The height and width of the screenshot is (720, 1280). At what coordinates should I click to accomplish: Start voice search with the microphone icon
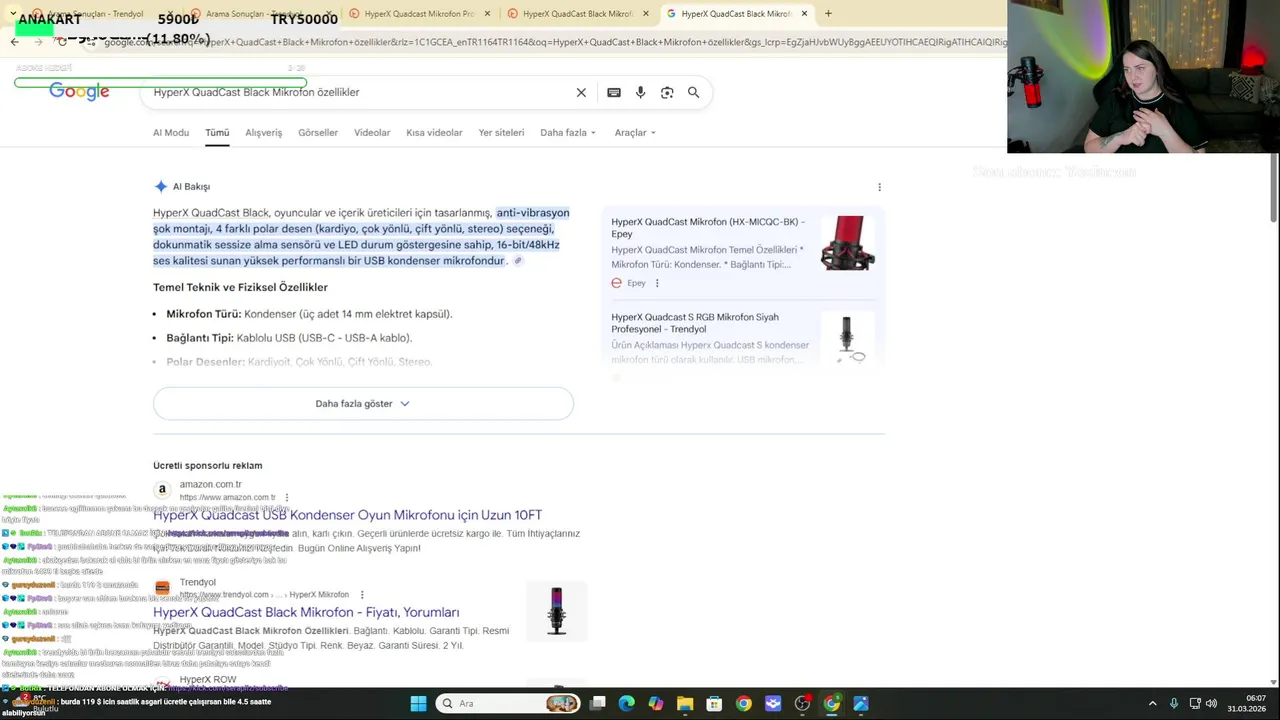tap(640, 92)
